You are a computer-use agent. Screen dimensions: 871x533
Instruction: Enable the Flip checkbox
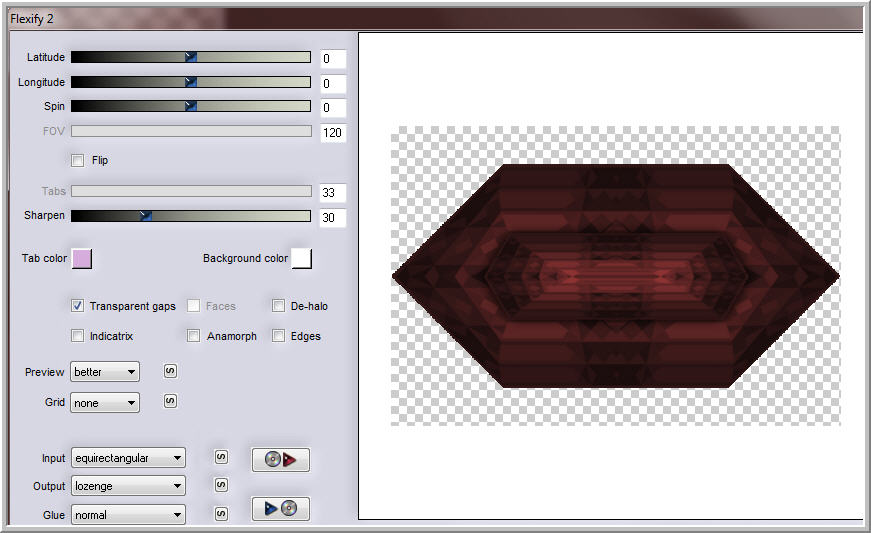pyautogui.click(x=78, y=160)
